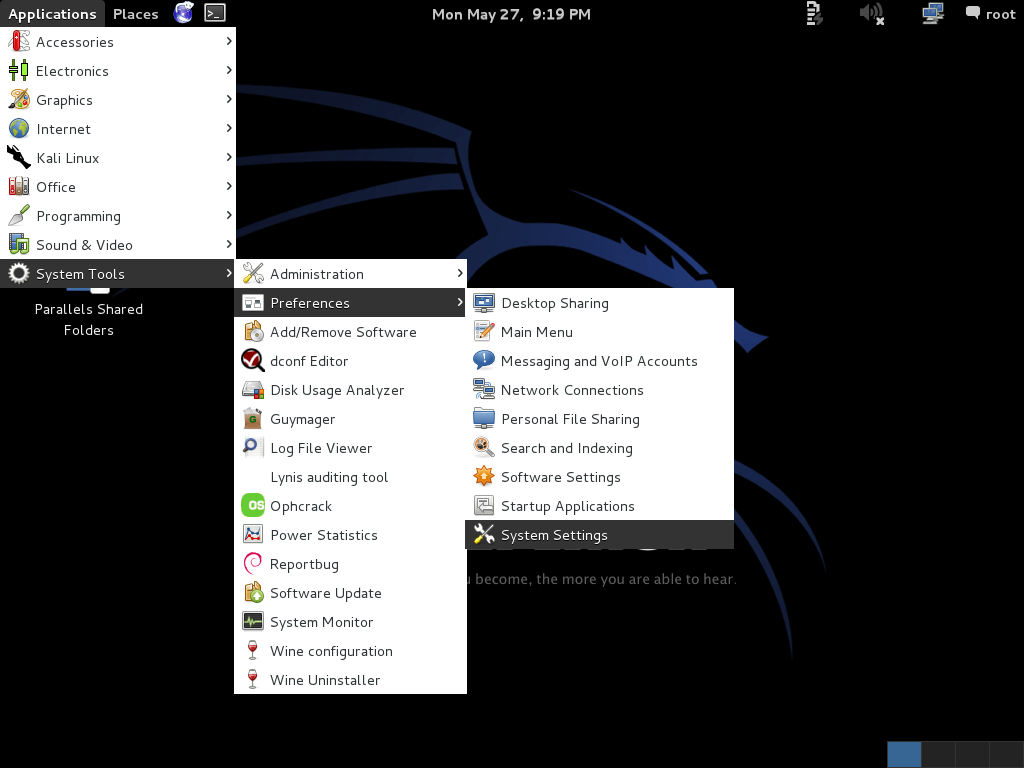Expand the Internet submenu arrow

[229, 128]
